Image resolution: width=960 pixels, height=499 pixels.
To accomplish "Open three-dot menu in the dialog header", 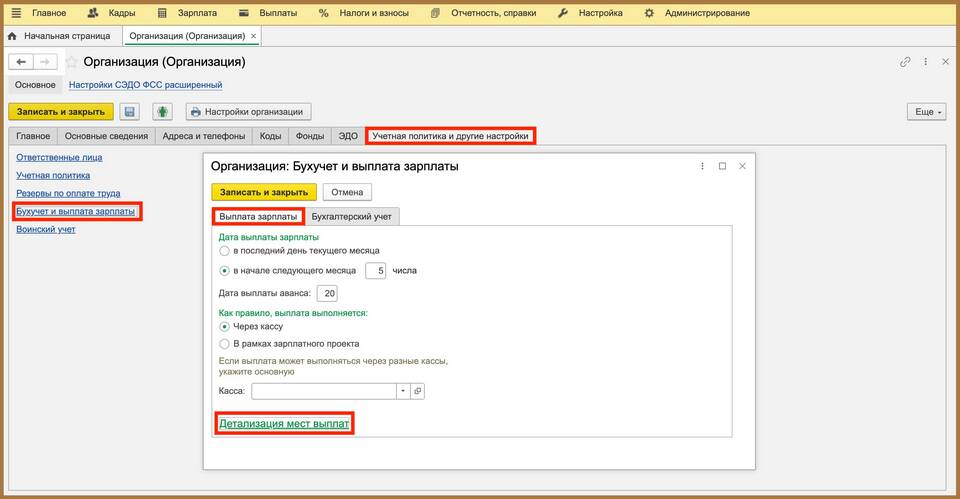I will (x=703, y=166).
